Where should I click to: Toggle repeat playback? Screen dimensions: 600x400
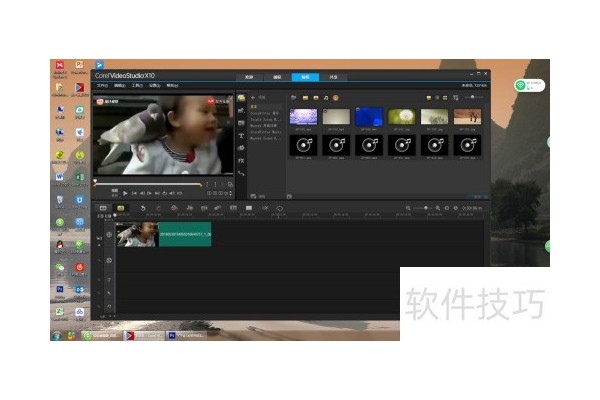click(165, 193)
